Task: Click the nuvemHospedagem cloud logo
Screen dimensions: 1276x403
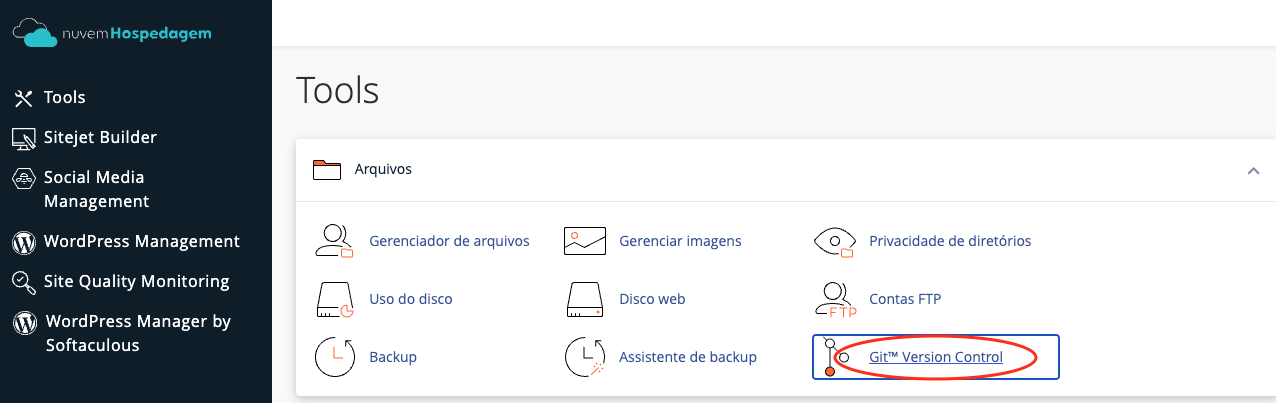Action: pos(34,34)
